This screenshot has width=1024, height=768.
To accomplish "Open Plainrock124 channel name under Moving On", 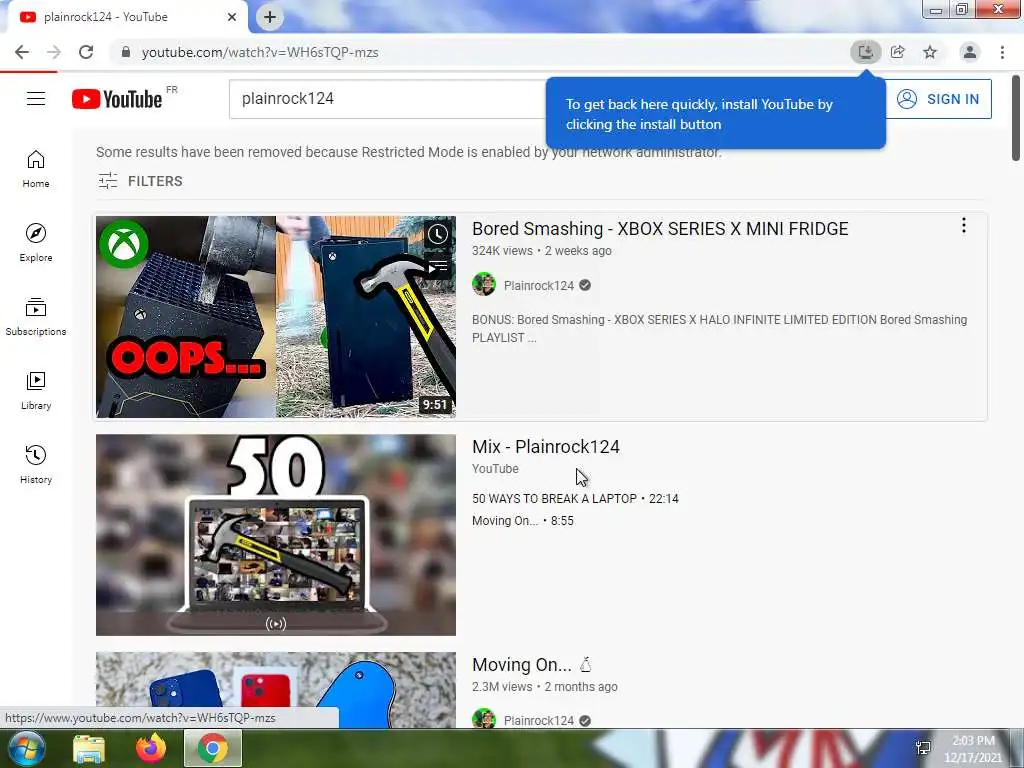I will coord(539,720).
